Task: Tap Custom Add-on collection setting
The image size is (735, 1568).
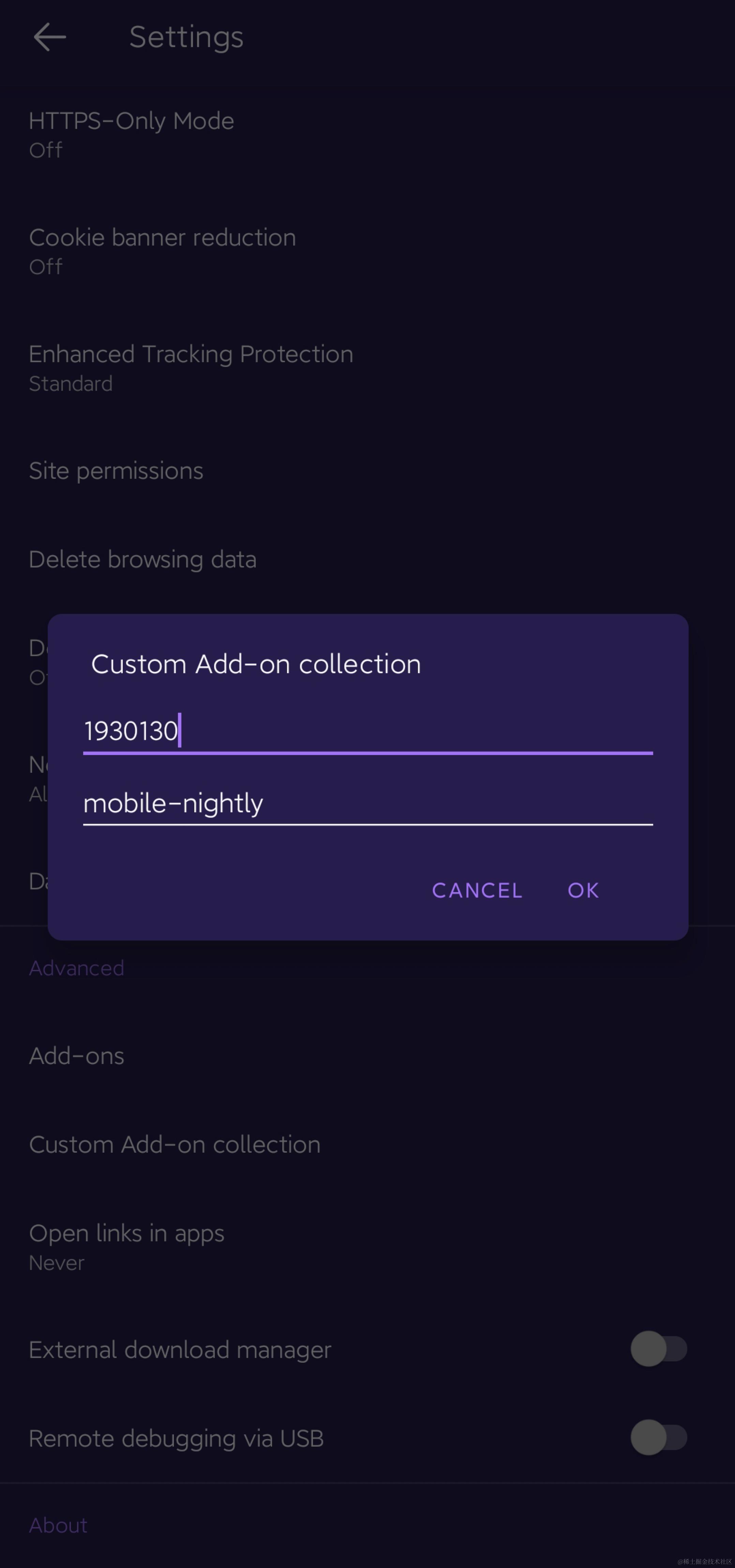Action: 175,1144
